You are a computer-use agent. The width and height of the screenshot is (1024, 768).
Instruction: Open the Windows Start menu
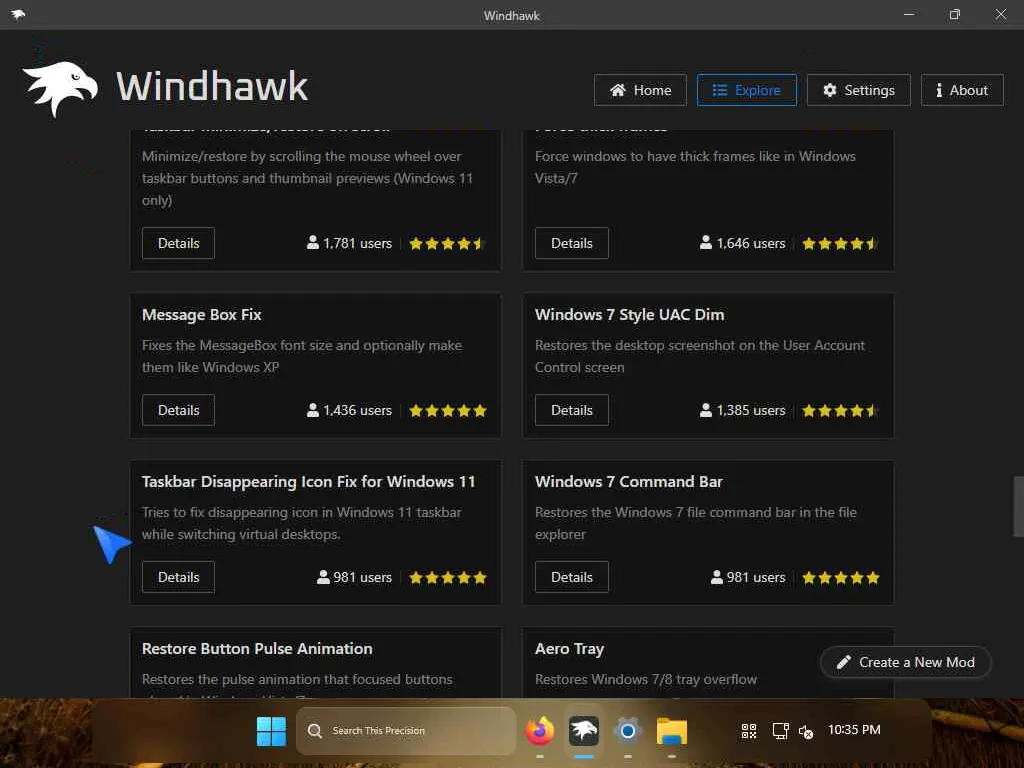pyautogui.click(x=271, y=731)
